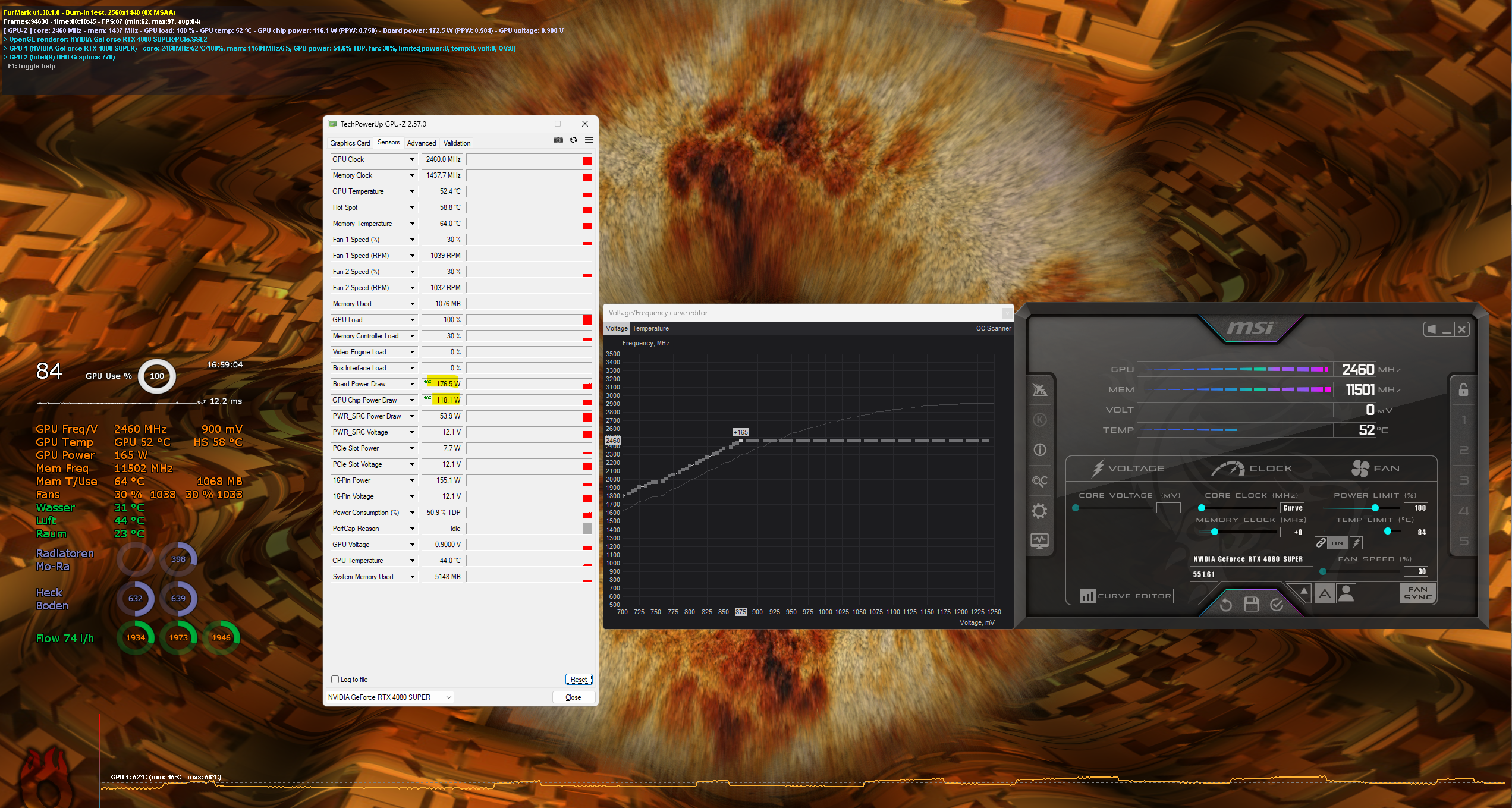
Task: Click the reset settings arrow icon
Action: coord(1225,605)
